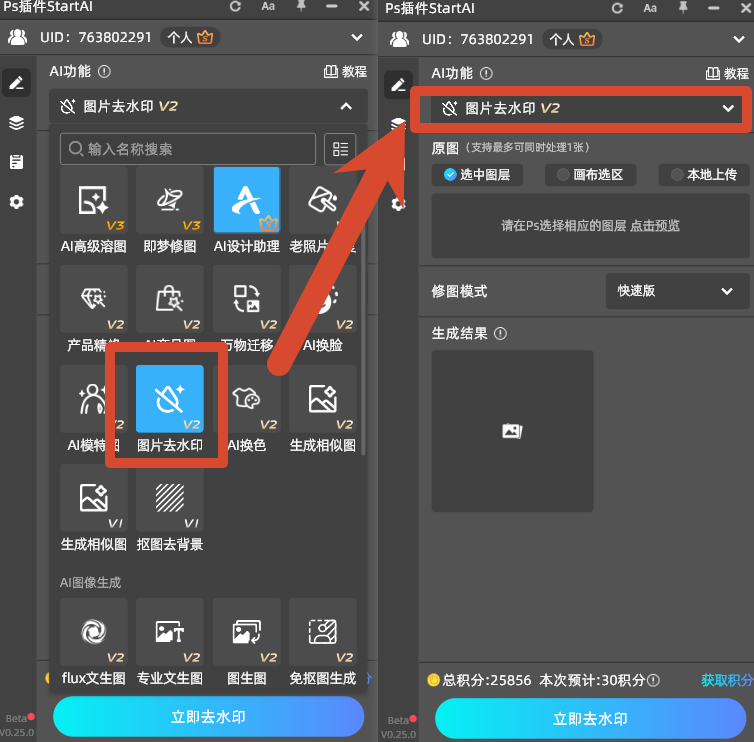
Task: Select 本地上传 radio option
Action: 704,175
